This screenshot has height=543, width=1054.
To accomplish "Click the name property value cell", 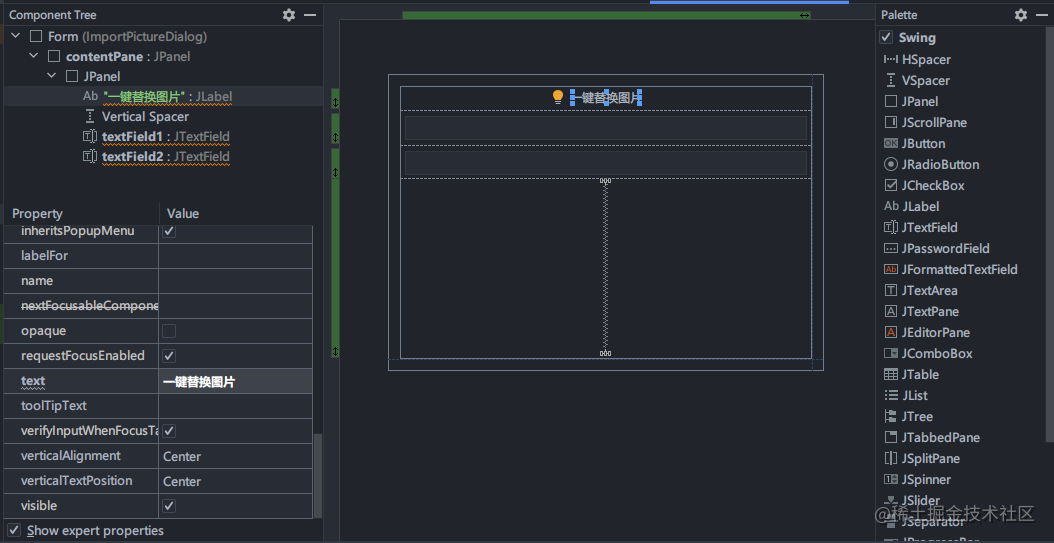I will click(x=235, y=281).
